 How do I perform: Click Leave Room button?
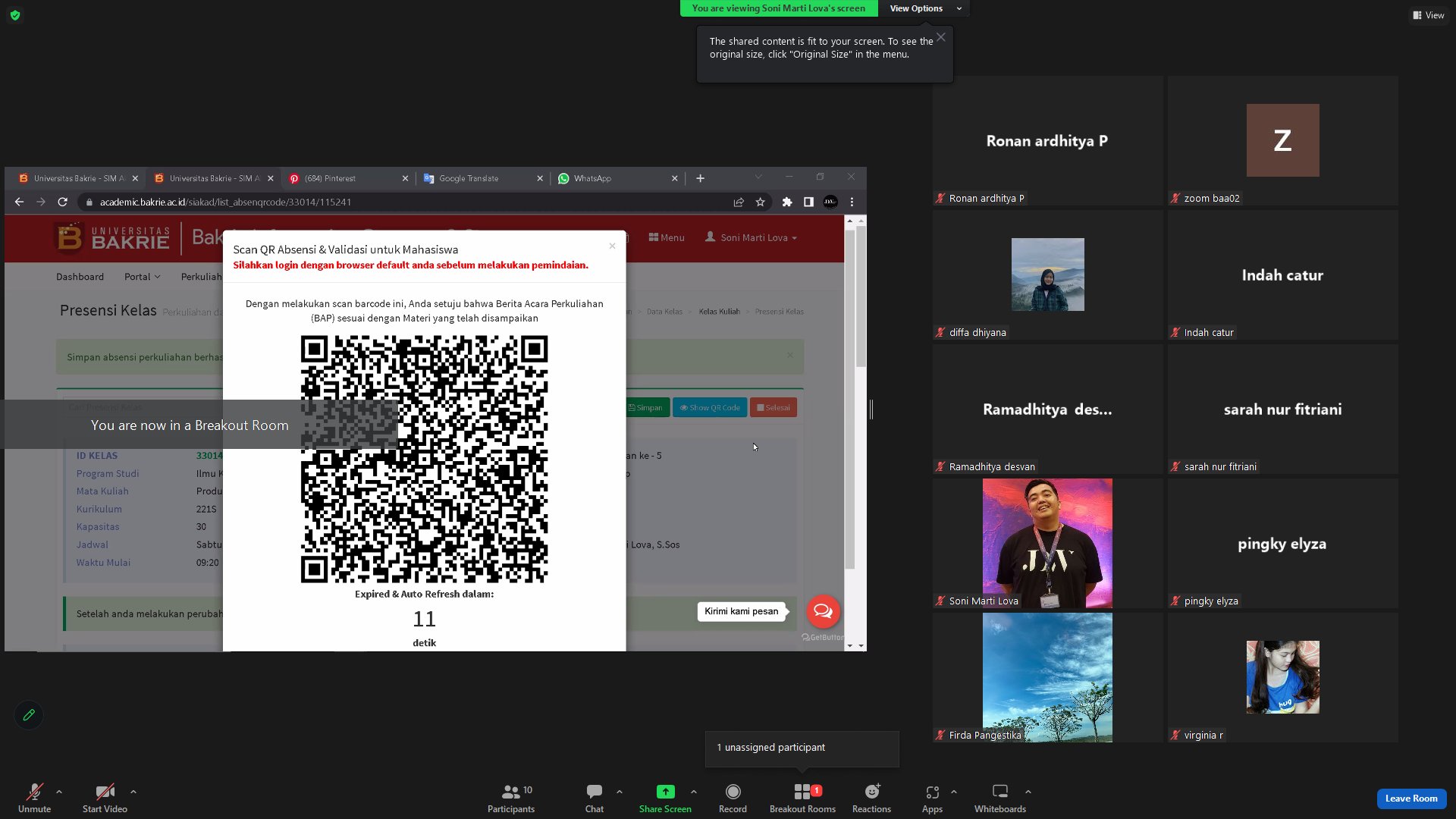(x=1411, y=799)
